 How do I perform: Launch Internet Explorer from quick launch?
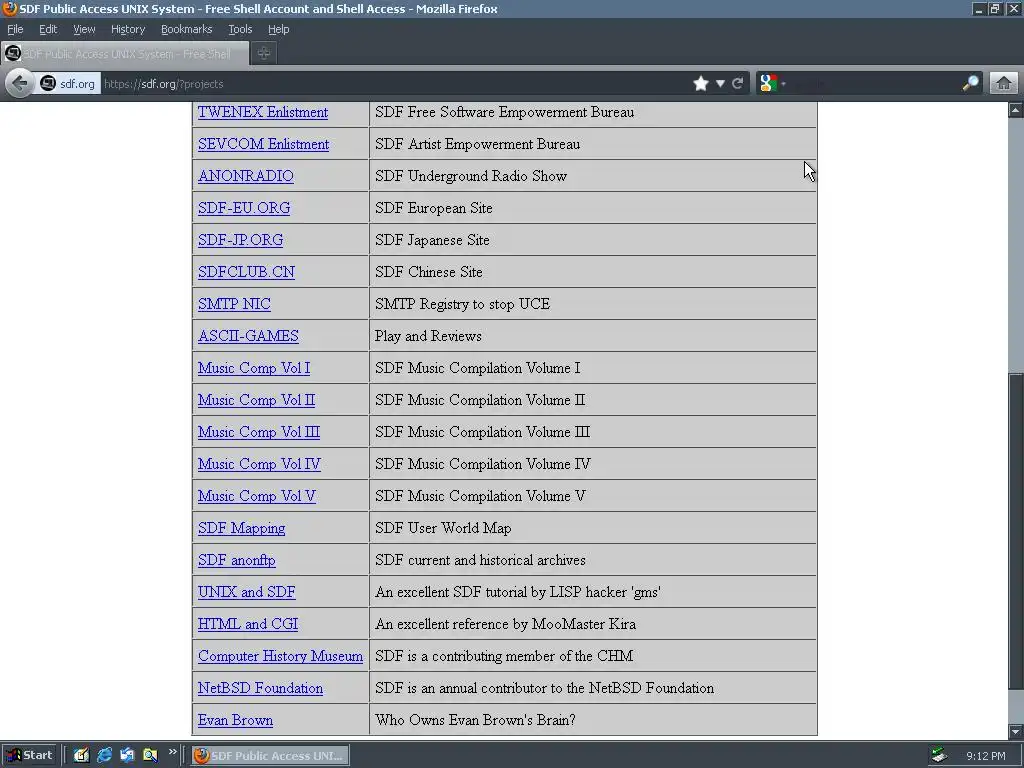104,756
